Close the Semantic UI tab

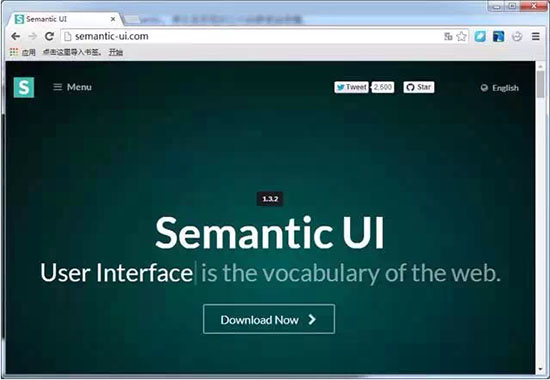click(x=113, y=19)
